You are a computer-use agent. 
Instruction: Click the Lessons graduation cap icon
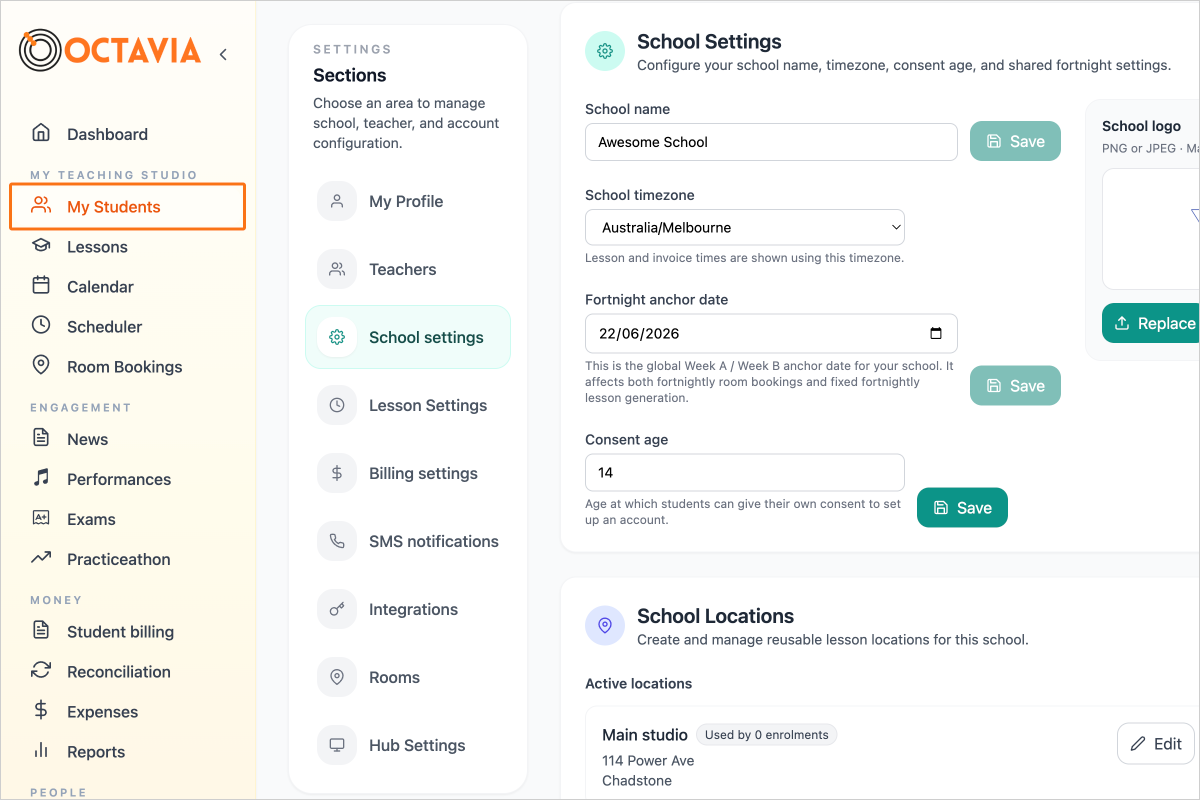pyautogui.click(x=41, y=245)
